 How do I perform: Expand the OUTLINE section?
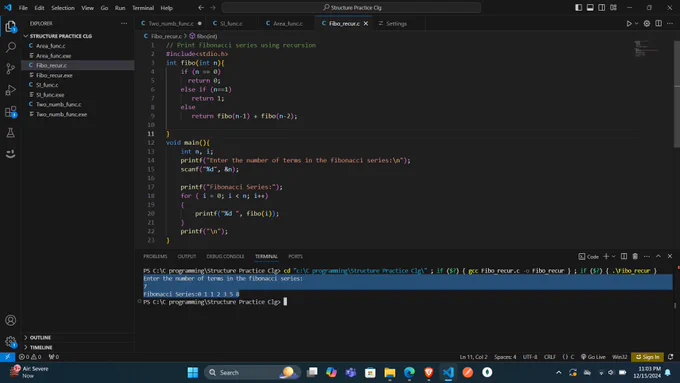(x=40, y=337)
